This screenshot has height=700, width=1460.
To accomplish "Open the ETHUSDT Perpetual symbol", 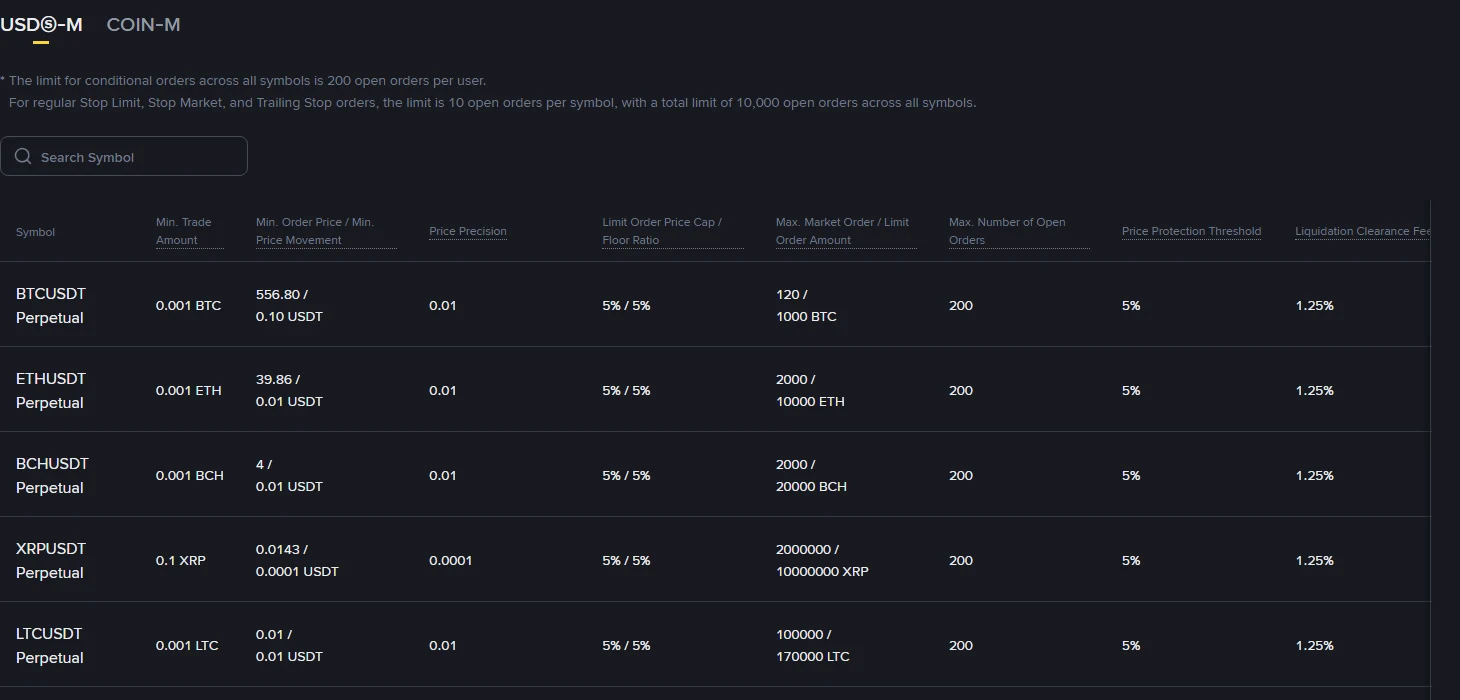I will (51, 391).
